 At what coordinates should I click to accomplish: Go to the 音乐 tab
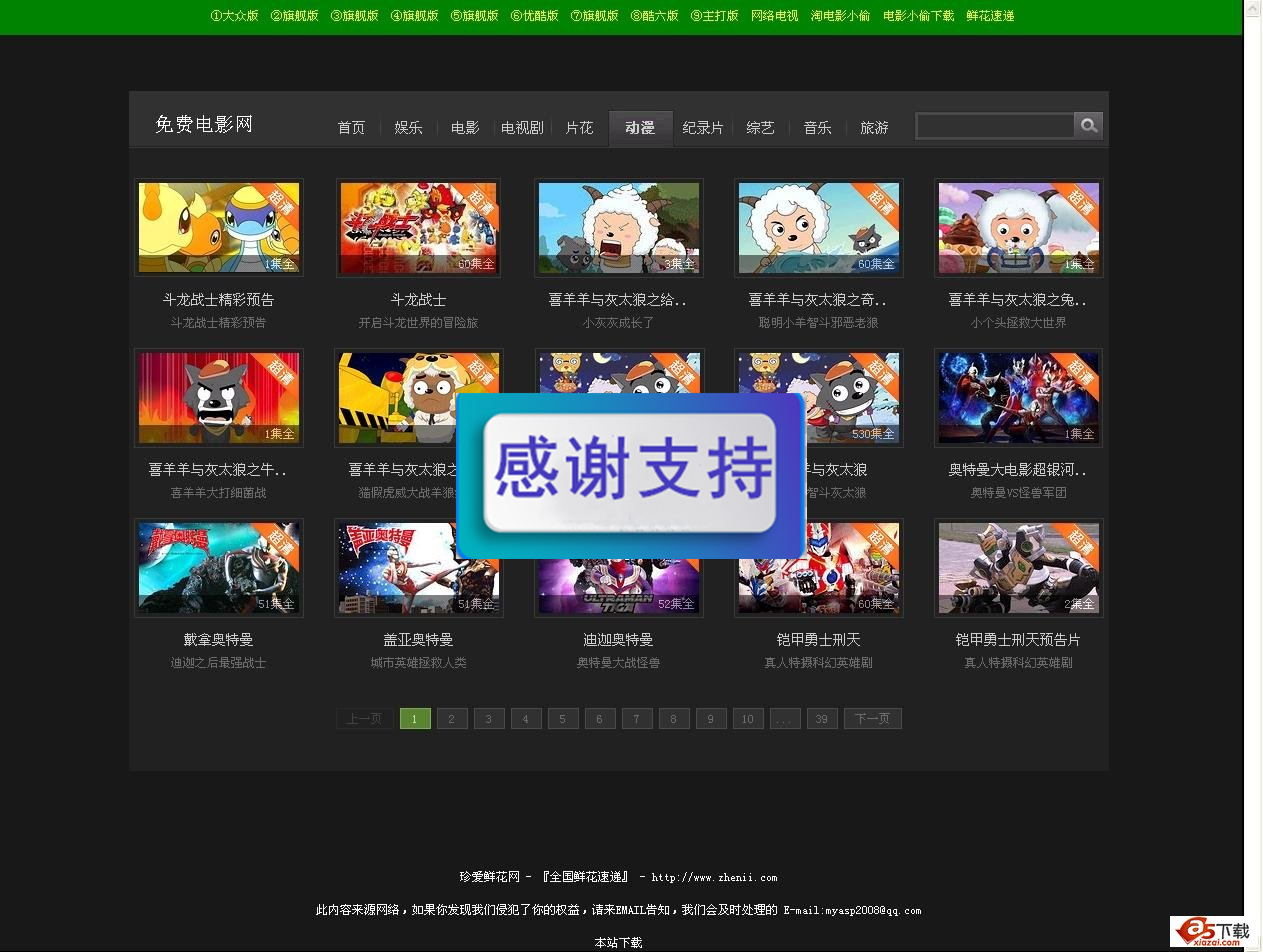click(x=817, y=128)
